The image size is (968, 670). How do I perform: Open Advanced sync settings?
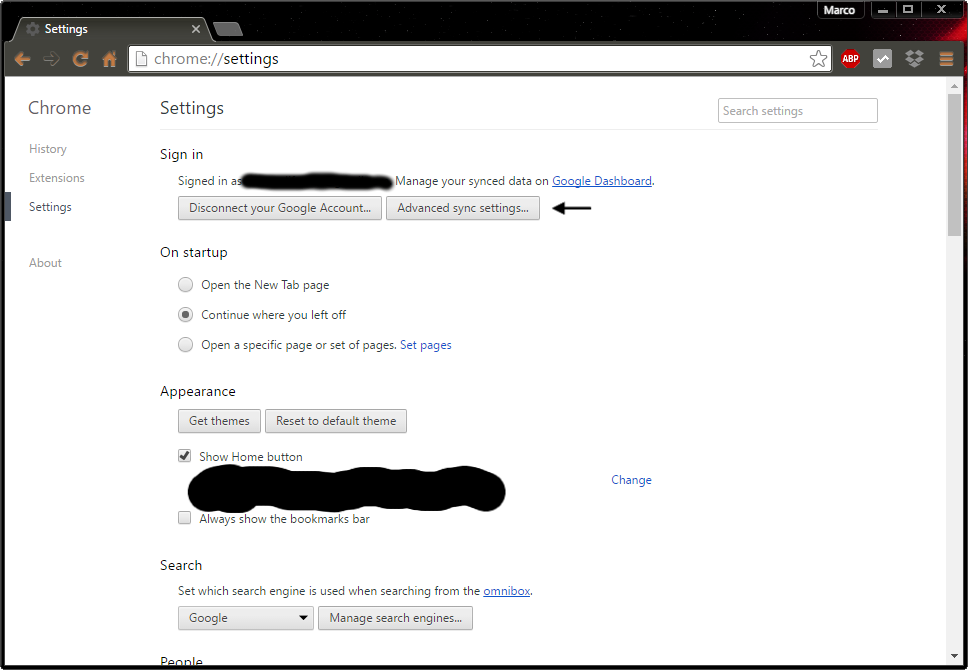(463, 208)
